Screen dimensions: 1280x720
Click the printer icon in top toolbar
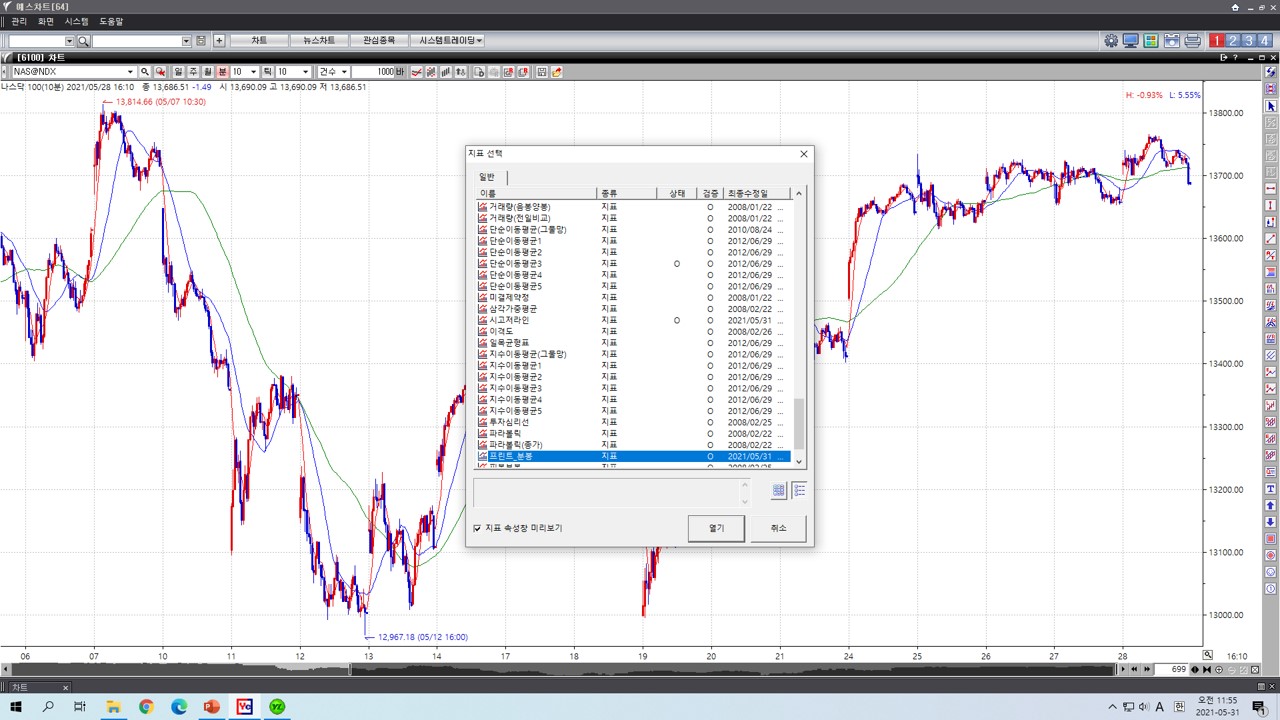pos(1192,41)
